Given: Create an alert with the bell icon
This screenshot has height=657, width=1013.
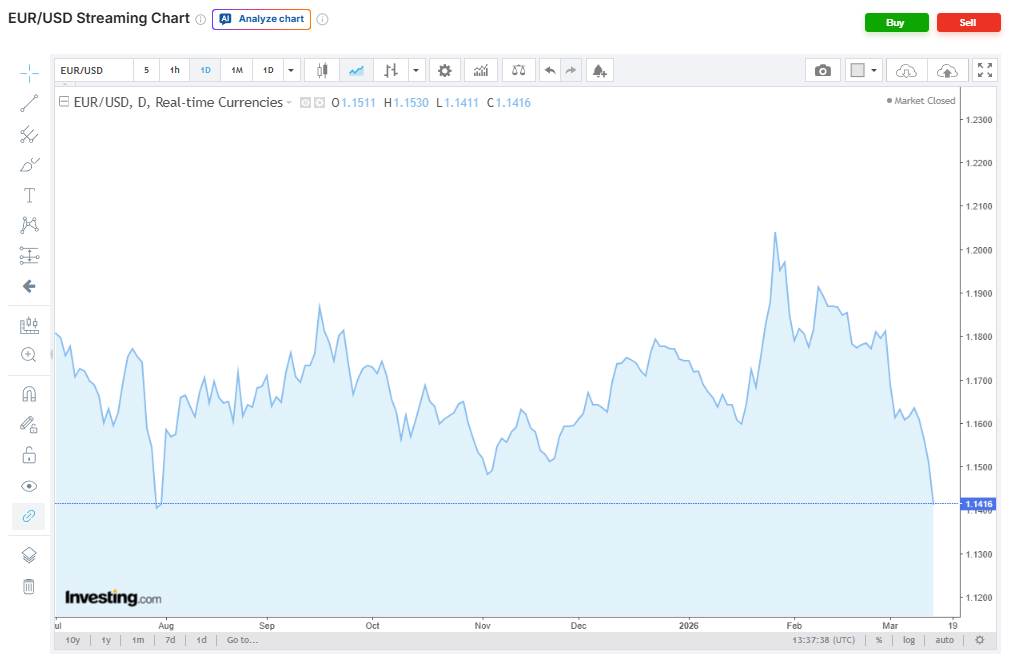Looking at the screenshot, I should click(x=599, y=70).
